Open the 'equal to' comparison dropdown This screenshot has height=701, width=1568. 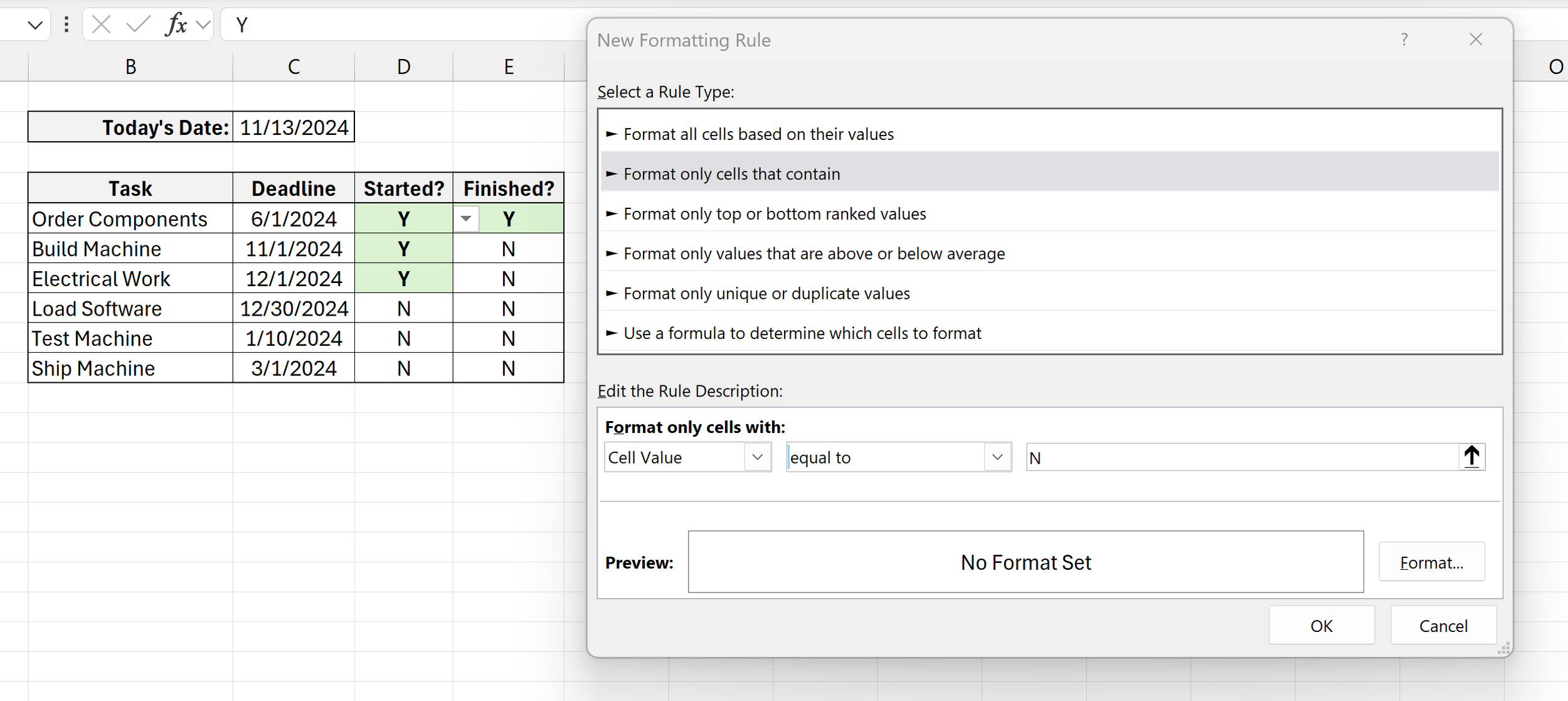(997, 457)
